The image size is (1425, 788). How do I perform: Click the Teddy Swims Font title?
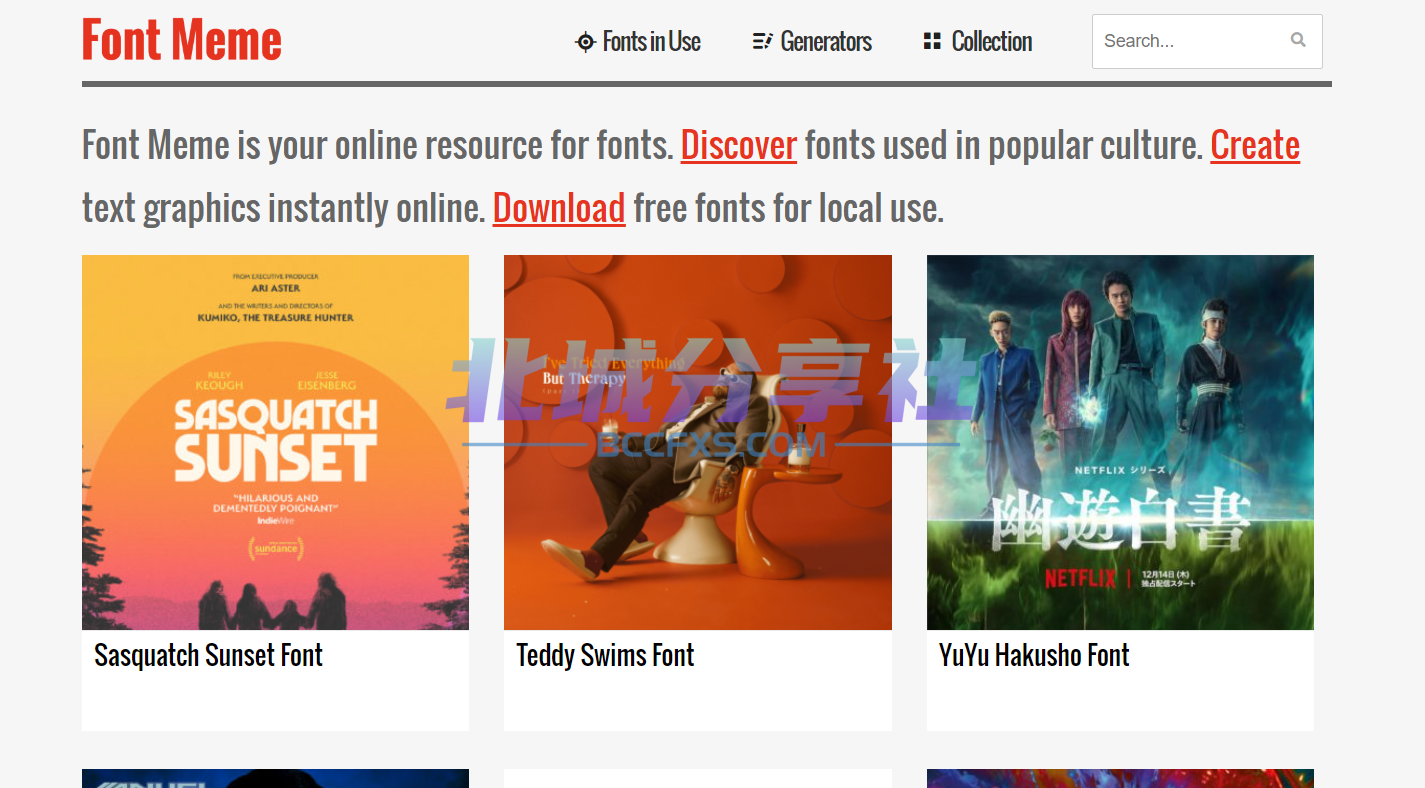[x=605, y=656]
